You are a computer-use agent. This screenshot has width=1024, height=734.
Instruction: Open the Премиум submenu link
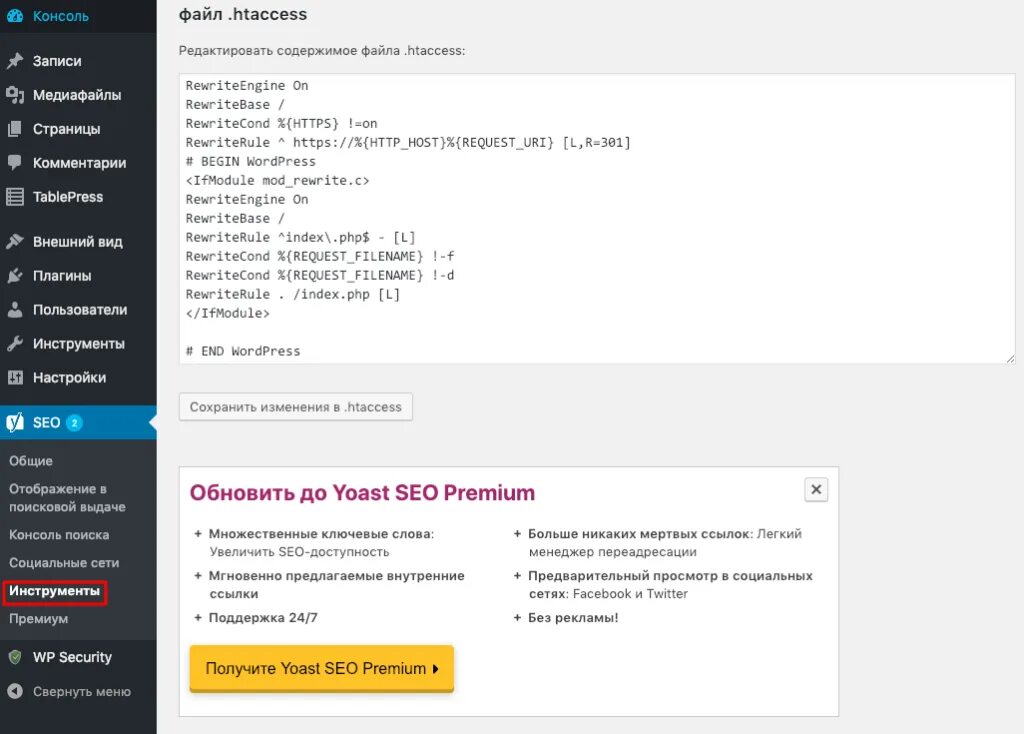point(39,619)
